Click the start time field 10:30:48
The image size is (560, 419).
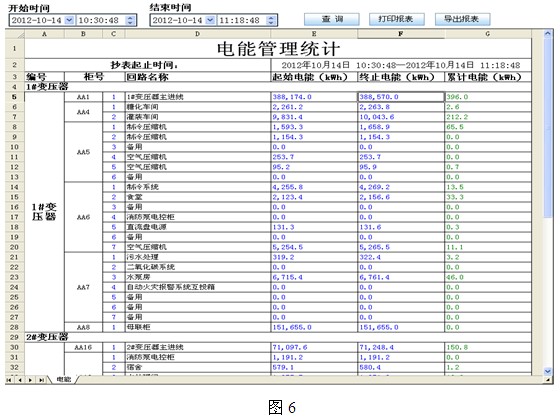pyautogui.click(x=101, y=20)
